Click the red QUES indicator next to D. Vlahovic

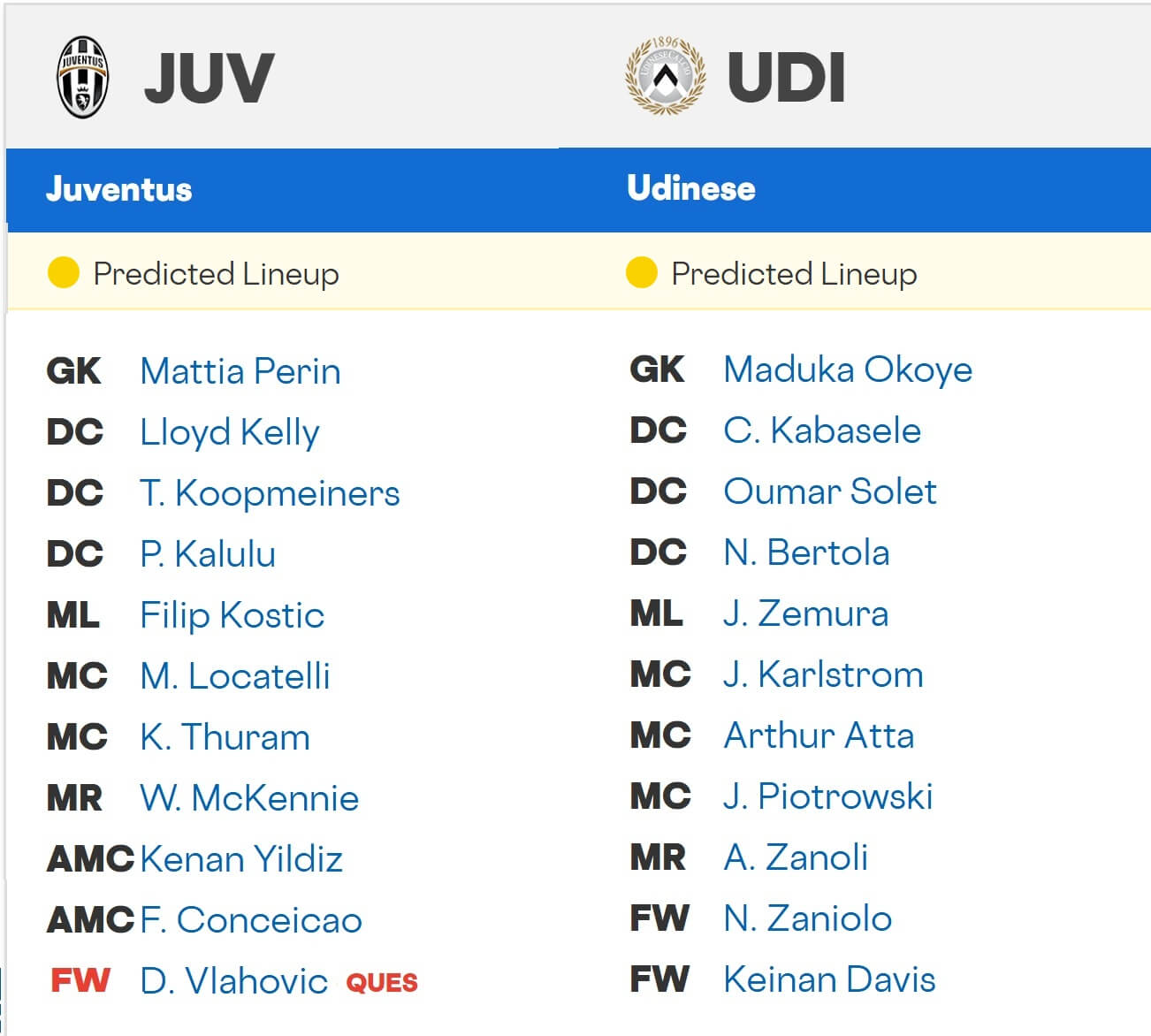pyautogui.click(x=382, y=983)
